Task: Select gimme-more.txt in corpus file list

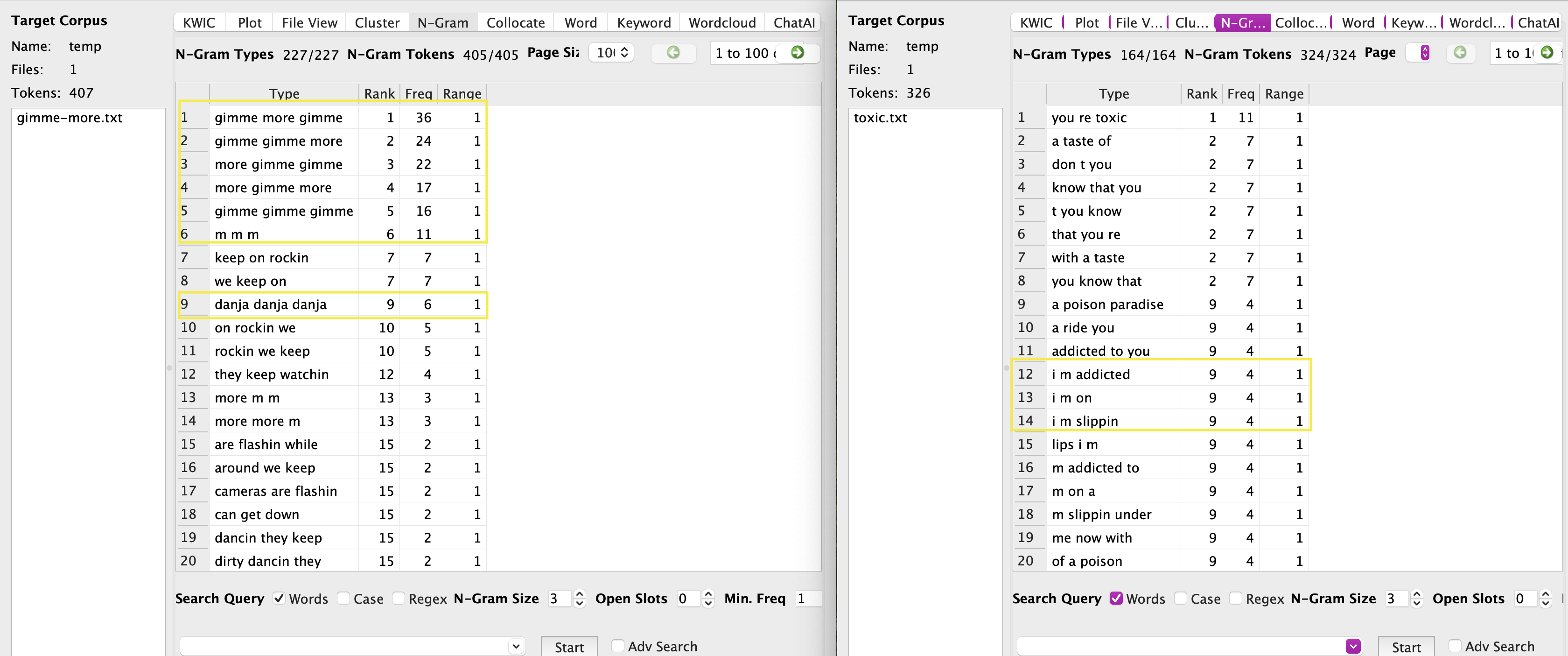Action: pos(70,118)
